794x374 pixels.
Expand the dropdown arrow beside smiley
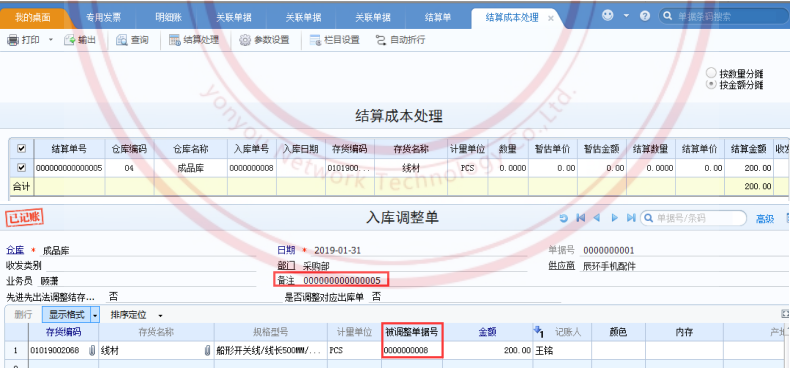click(626, 16)
